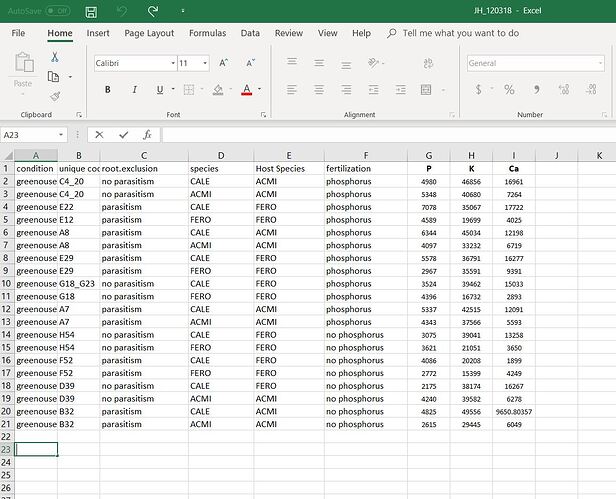Apply Comma Style format
Viewport: 616px width, 499px height.
(x=536, y=90)
